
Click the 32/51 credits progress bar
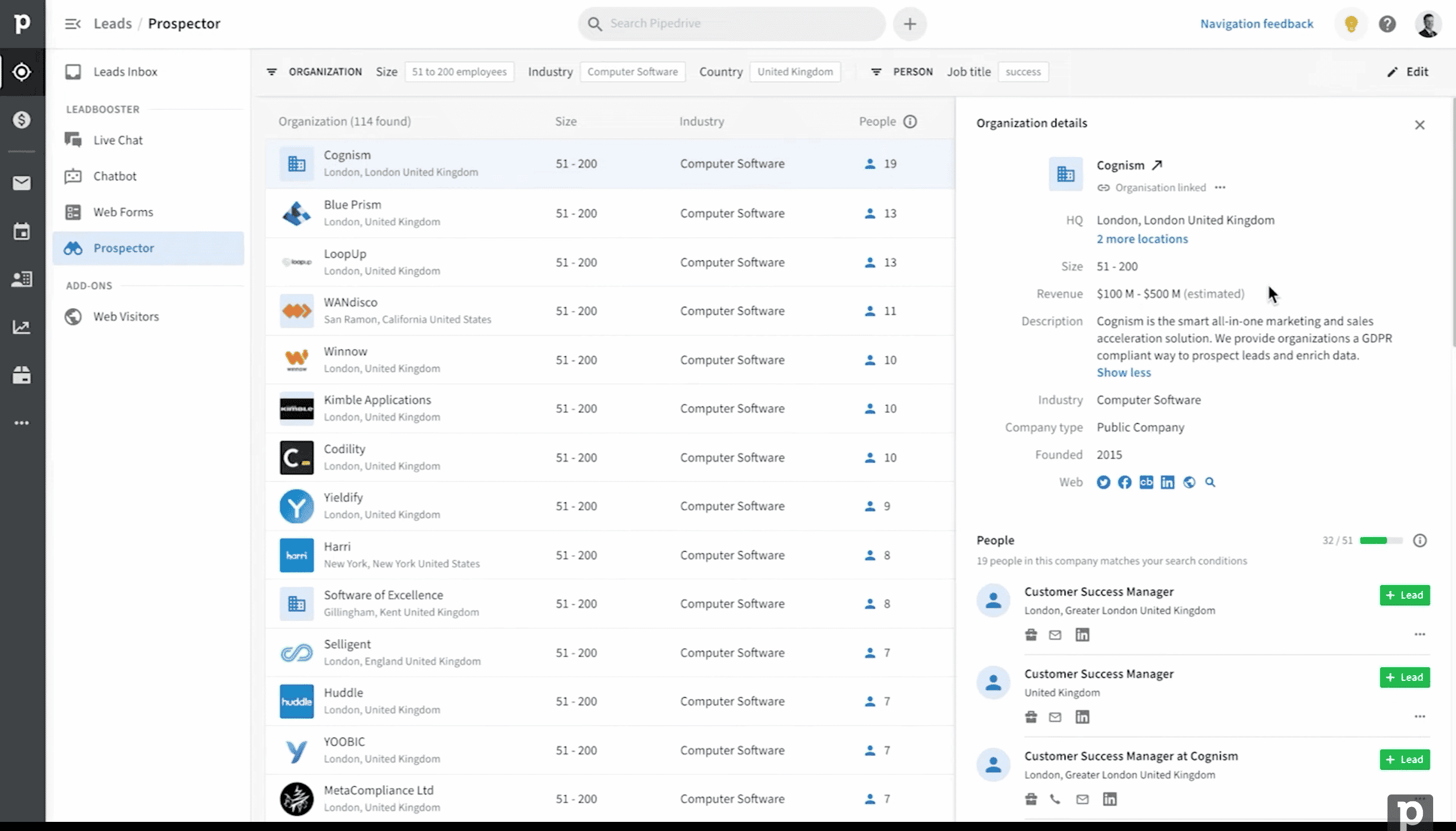pos(1381,540)
